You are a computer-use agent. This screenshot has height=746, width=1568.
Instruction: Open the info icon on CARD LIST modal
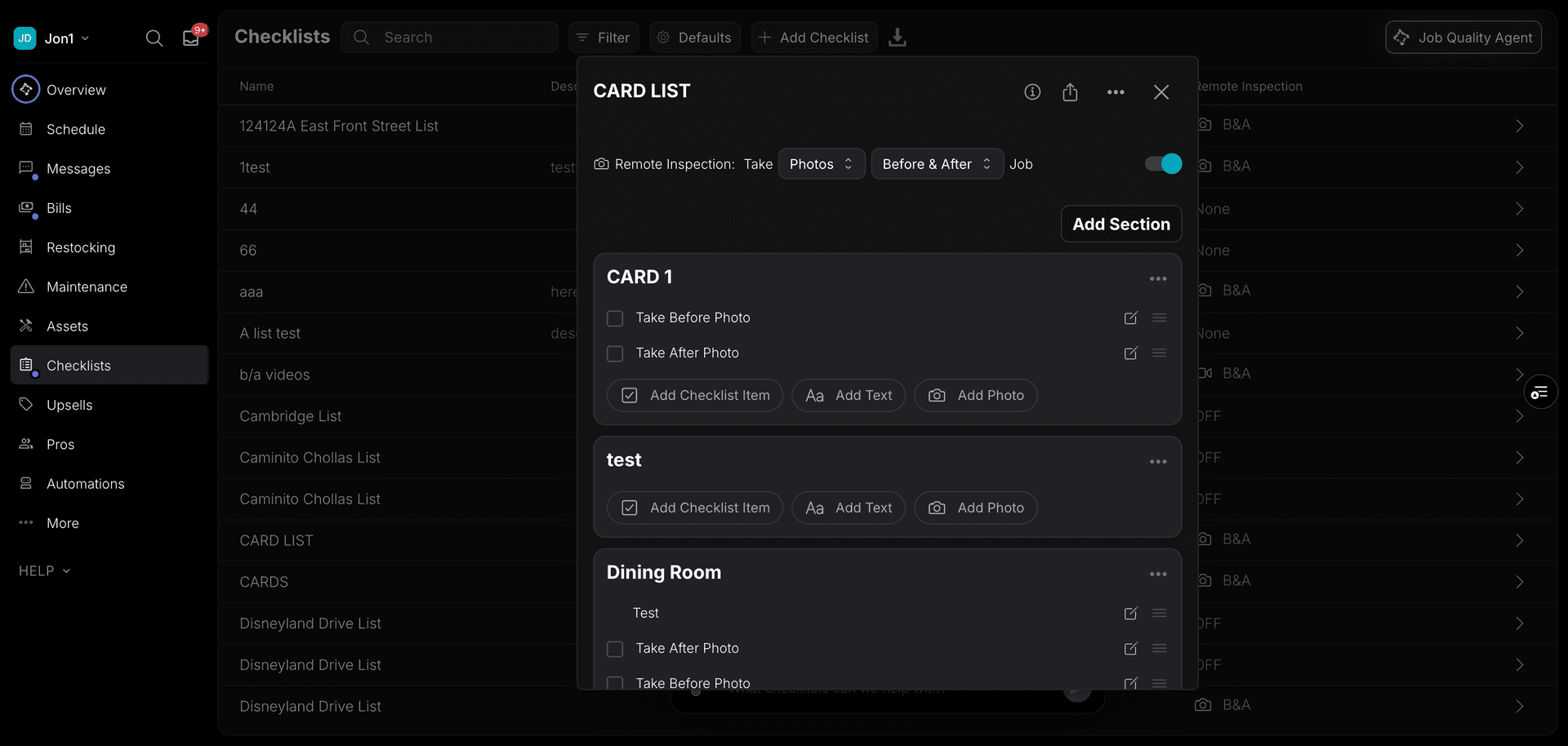click(x=1032, y=91)
